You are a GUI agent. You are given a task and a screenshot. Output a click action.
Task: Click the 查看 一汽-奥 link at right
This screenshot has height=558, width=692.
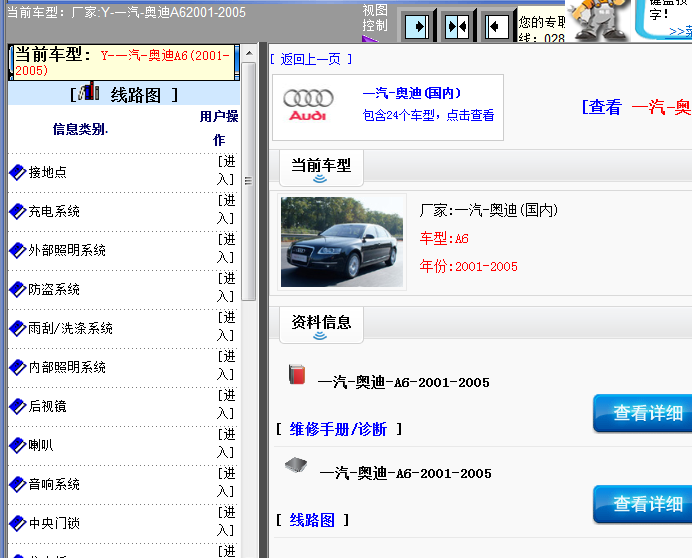pos(636,107)
